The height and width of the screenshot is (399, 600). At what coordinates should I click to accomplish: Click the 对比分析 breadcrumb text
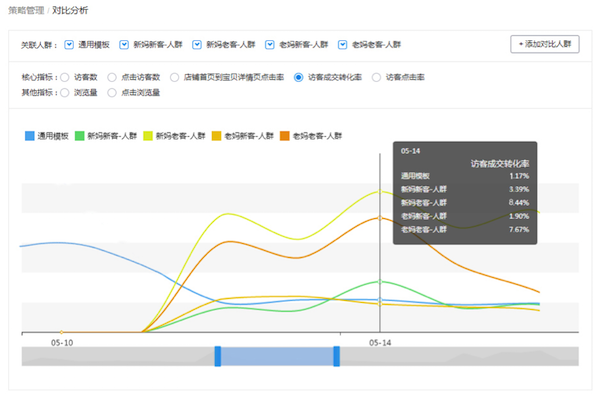pos(70,10)
